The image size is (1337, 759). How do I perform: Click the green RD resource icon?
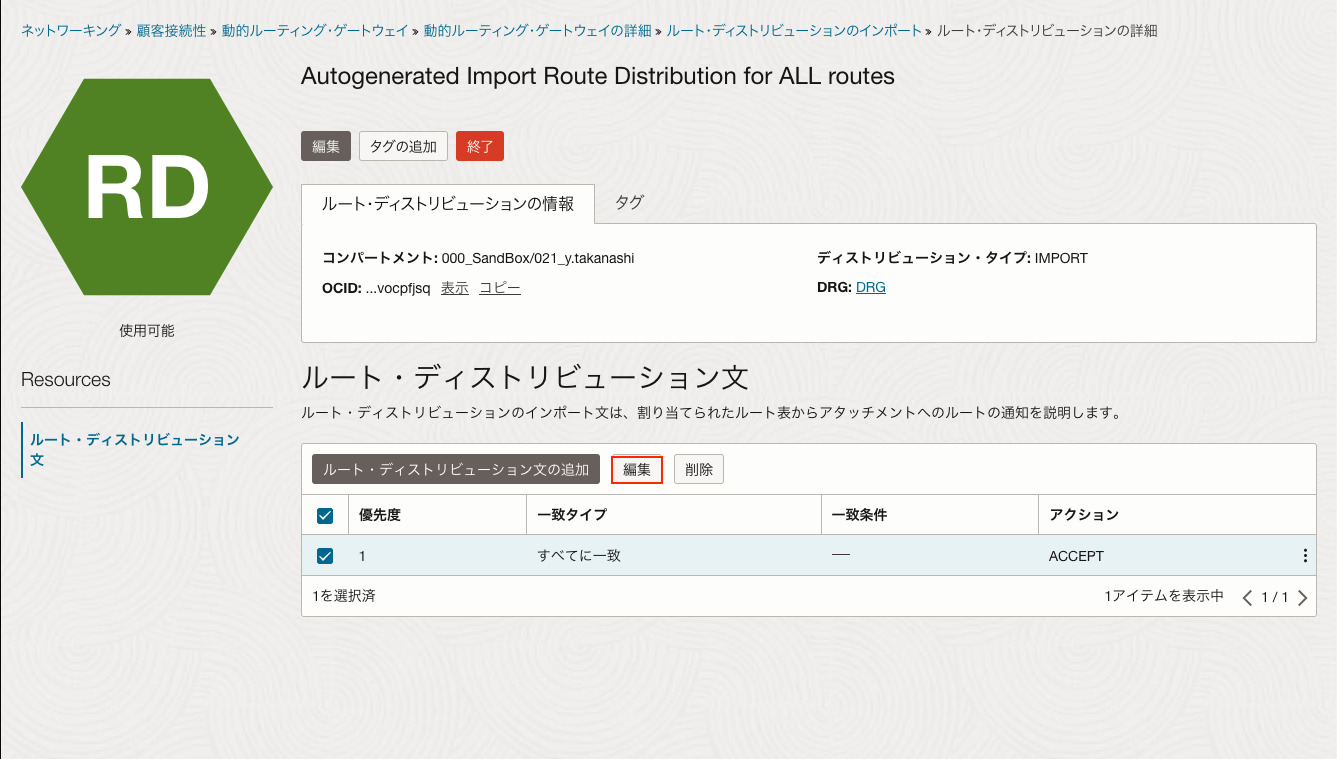coord(146,186)
